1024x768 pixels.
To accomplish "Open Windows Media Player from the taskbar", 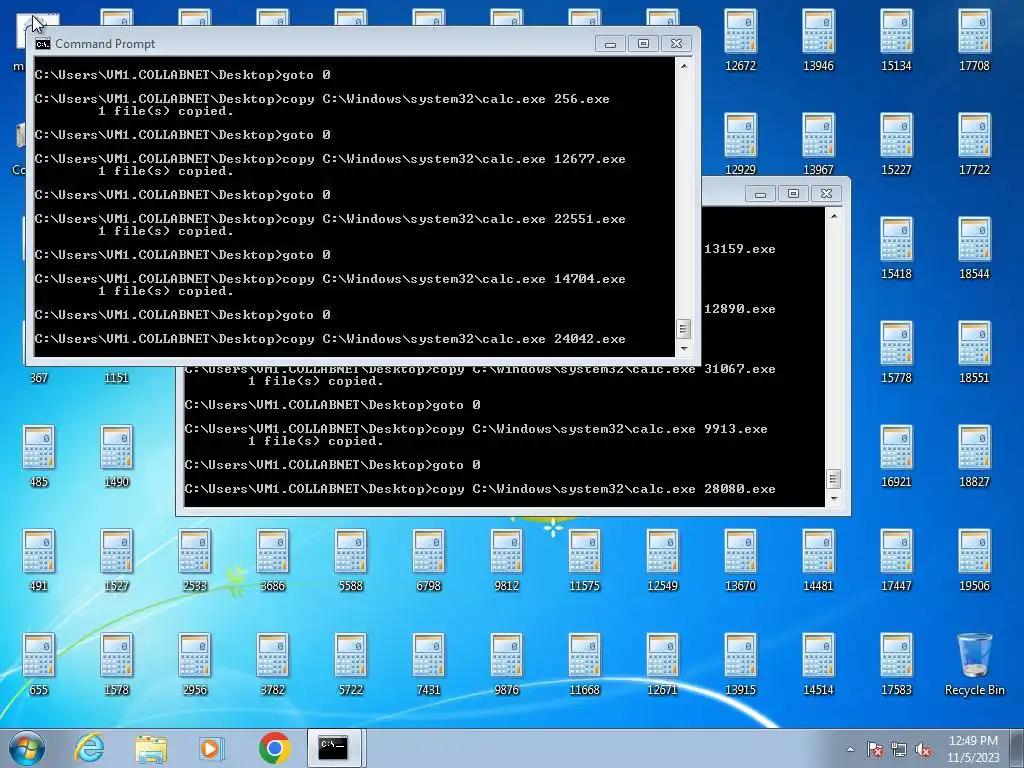I will click(x=211, y=748).
